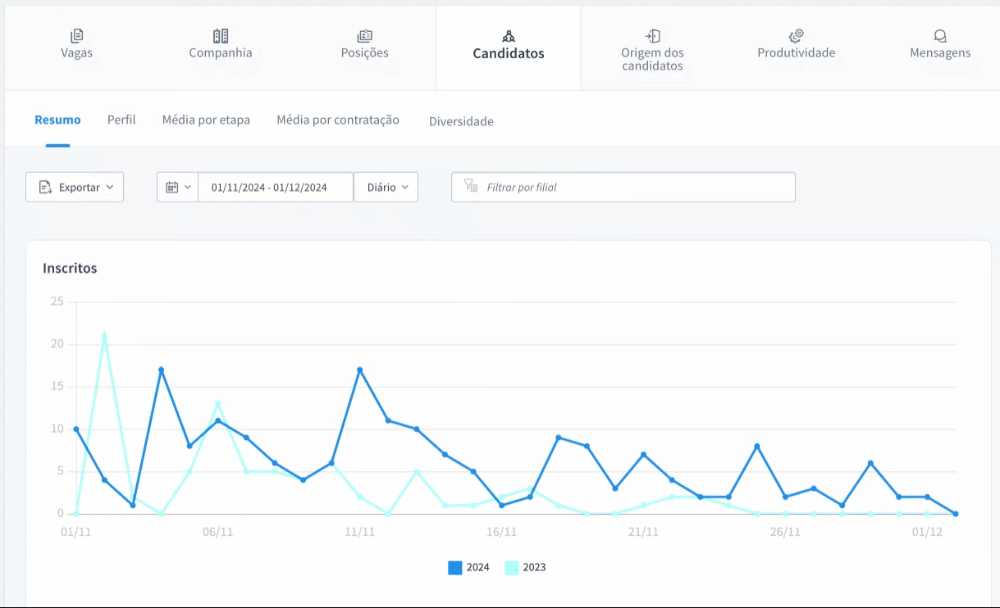Toggle the 2023 series in legend

click(525, 567)
